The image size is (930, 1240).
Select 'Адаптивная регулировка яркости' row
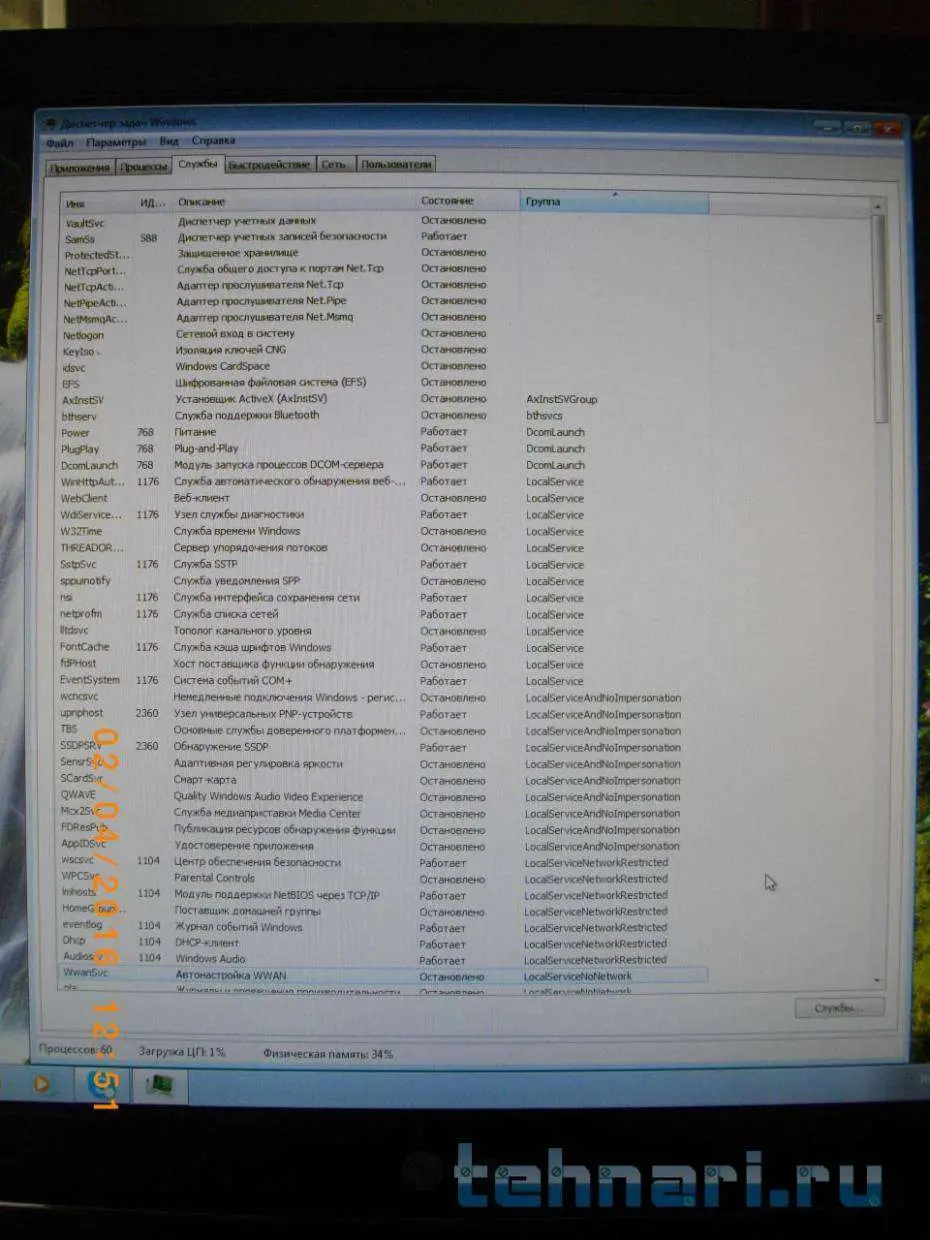[384, 764]
